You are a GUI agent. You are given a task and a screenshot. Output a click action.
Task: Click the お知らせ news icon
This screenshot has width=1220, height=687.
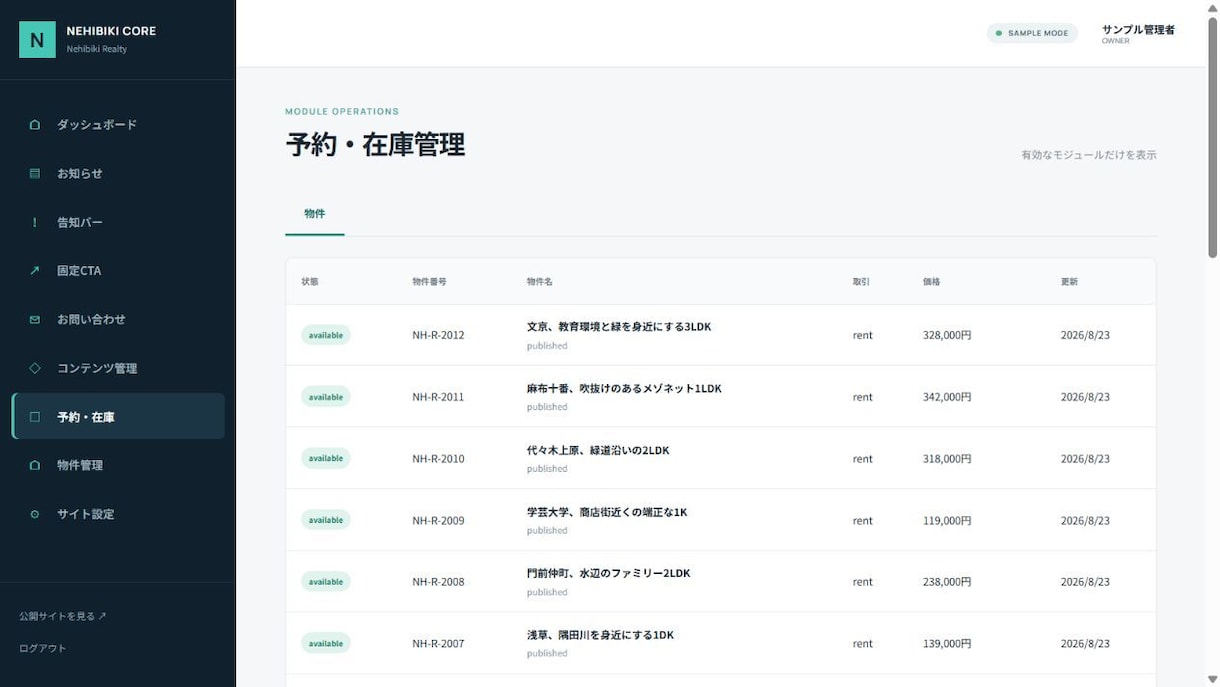[x=35, y=173]
